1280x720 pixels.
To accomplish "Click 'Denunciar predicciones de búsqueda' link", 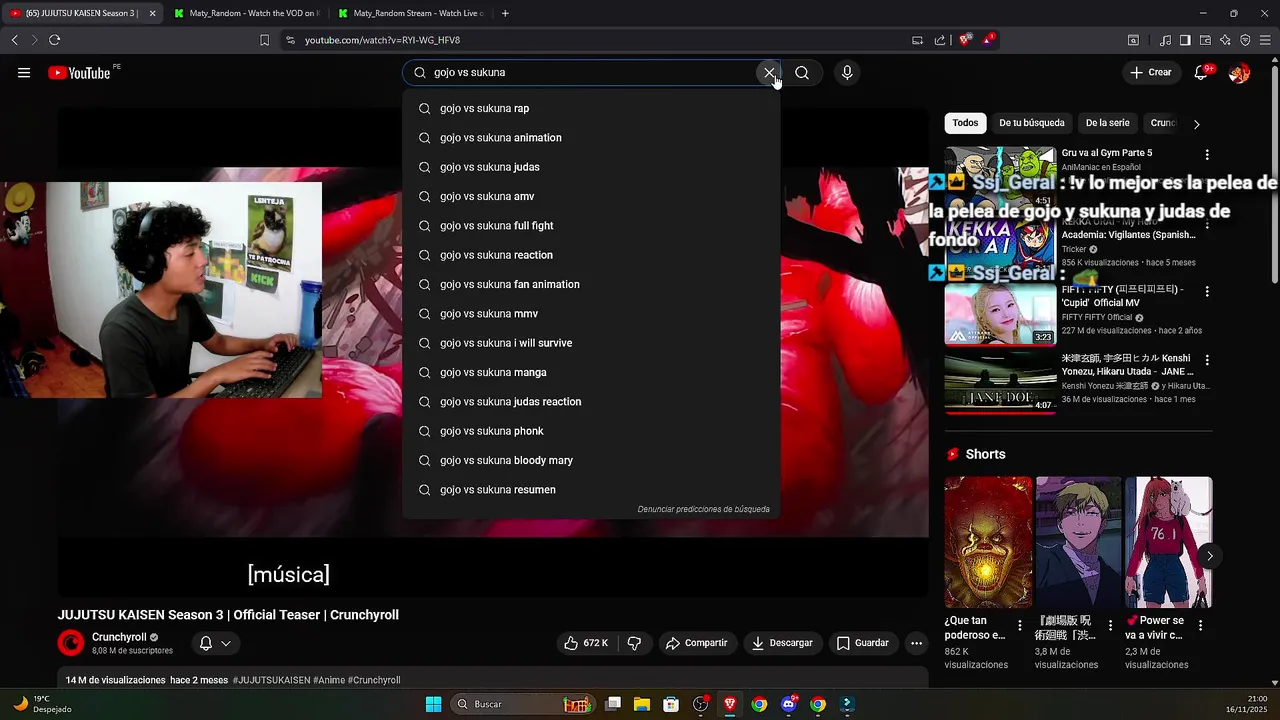I will 704,509.
